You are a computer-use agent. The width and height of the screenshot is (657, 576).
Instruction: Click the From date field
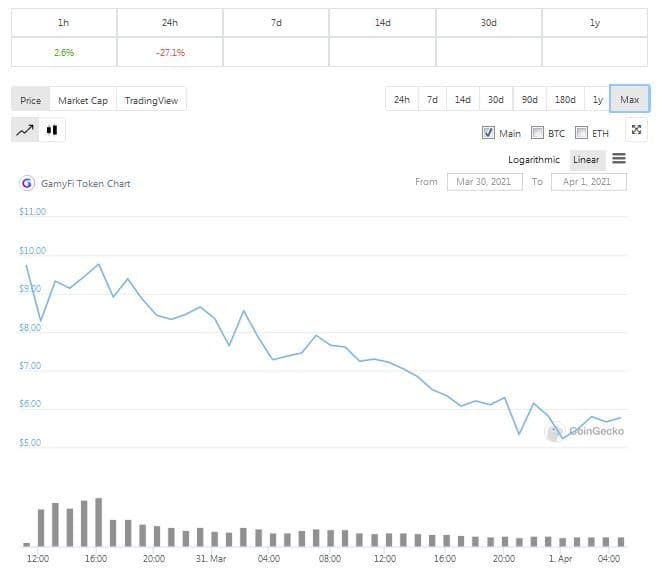(x=483, y=182)
